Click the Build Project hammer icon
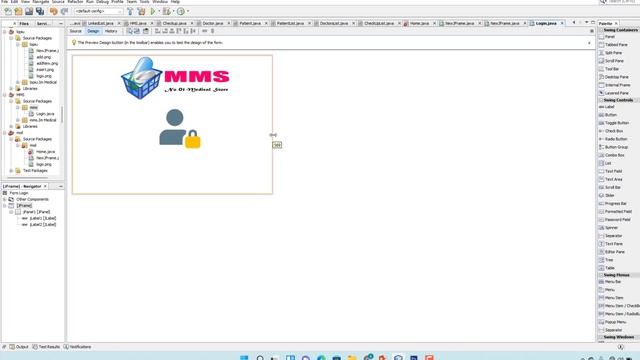This screenshot has height=360, width=640. pyautogui.click(x=130, y=11)
